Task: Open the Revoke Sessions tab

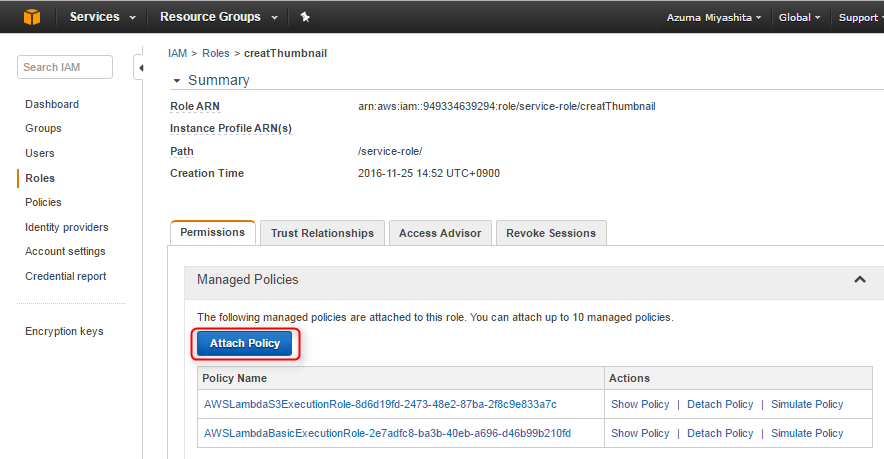Action: [551, 233]
